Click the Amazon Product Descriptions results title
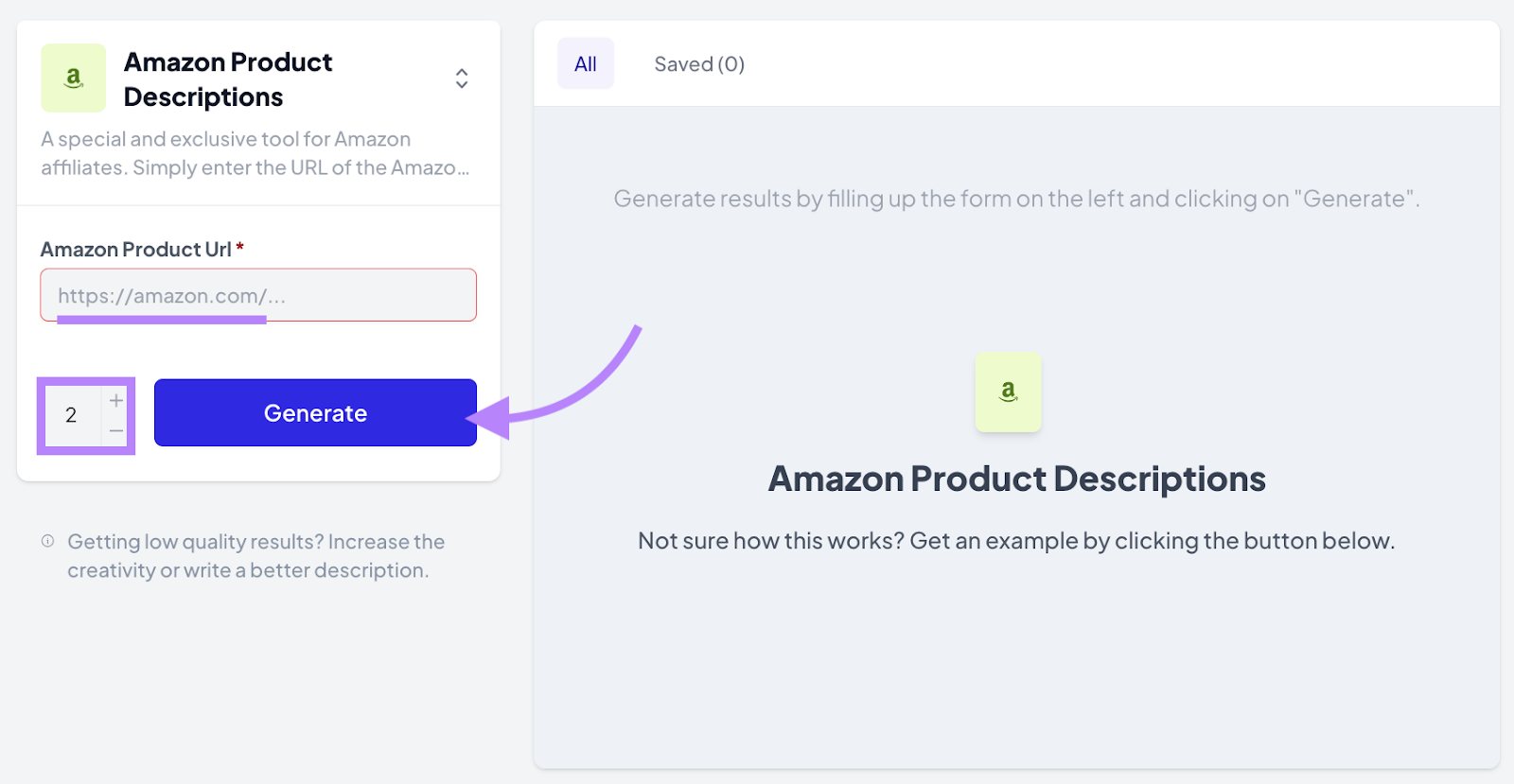Screen dimensions: 1514x784 point(1016,478)
